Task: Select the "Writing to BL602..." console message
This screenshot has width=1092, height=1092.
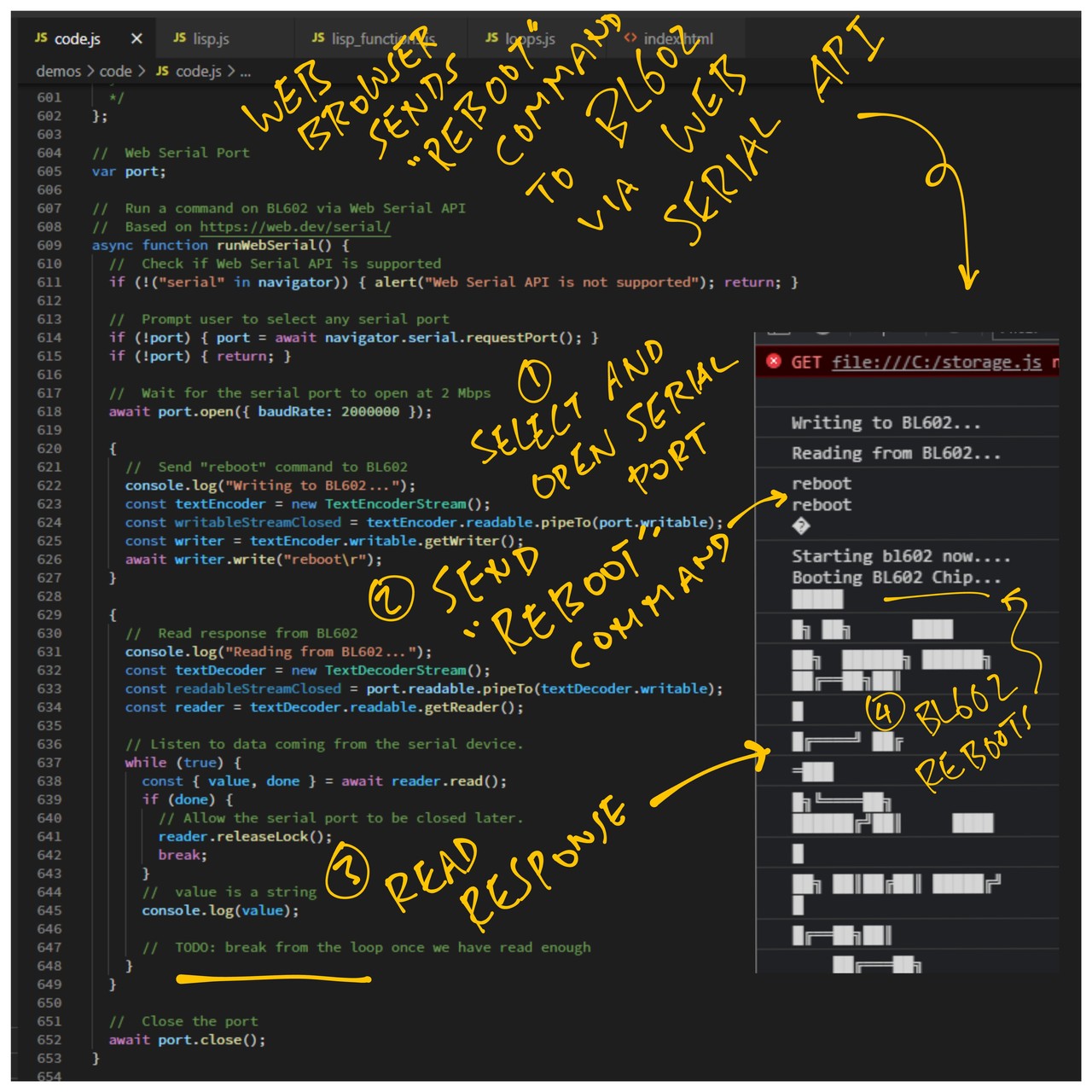Action: [886, 423]
